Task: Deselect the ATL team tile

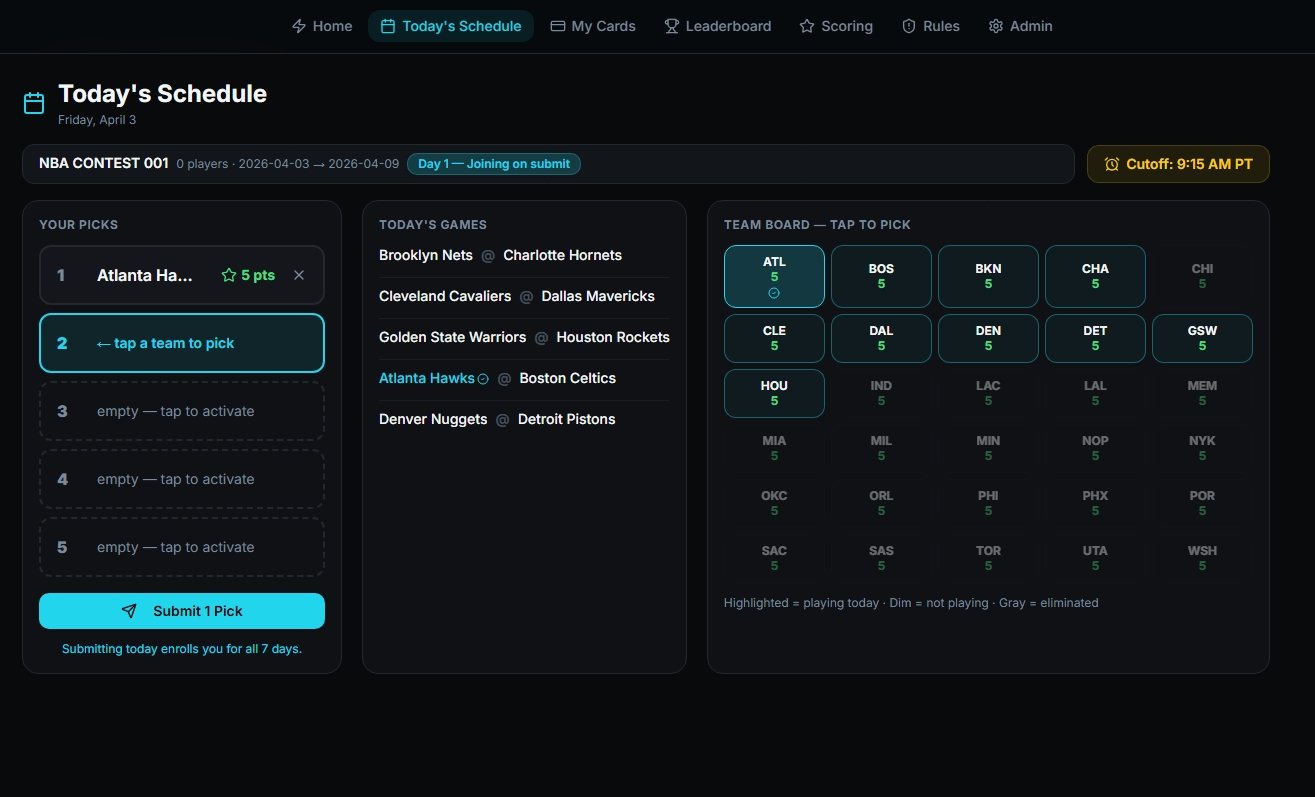Action: coord(774,276)
